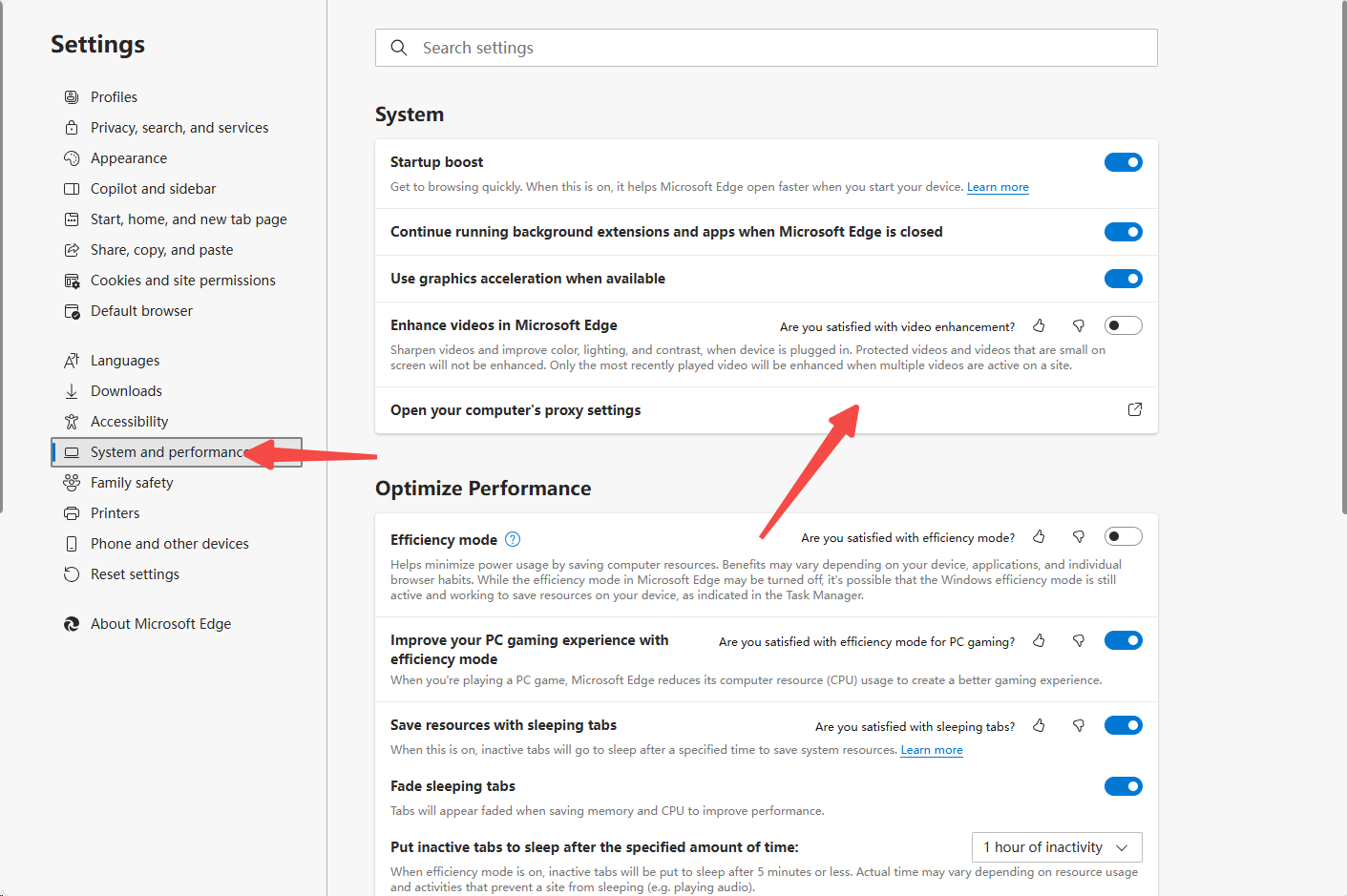Click the Microsoft Edge logo icon

point(72,624)
